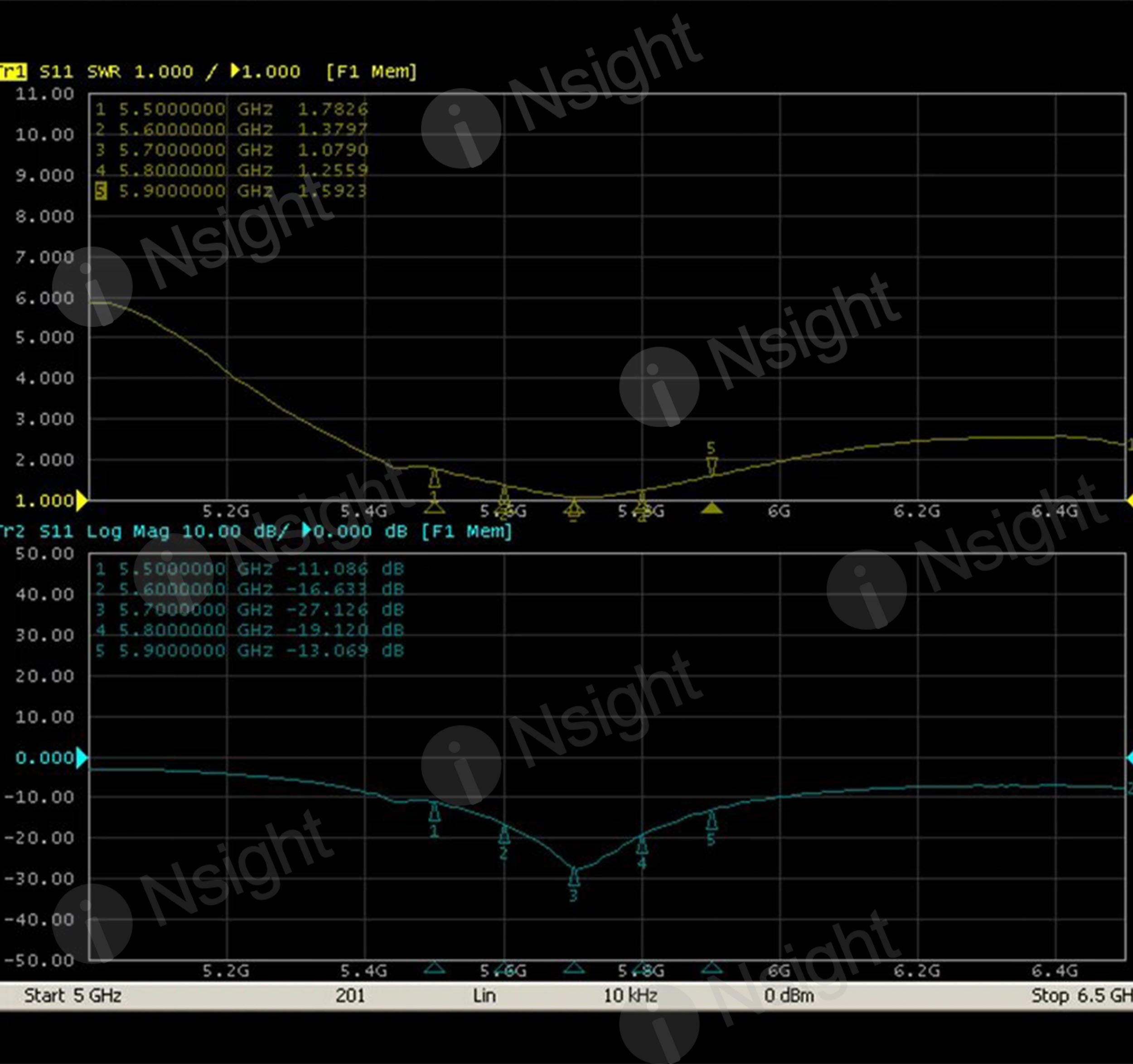The height and width of the screenshot is (1064, 1133).
Task: Click the Start 5 GHz field in status bar
Action: tap(73, 995)
